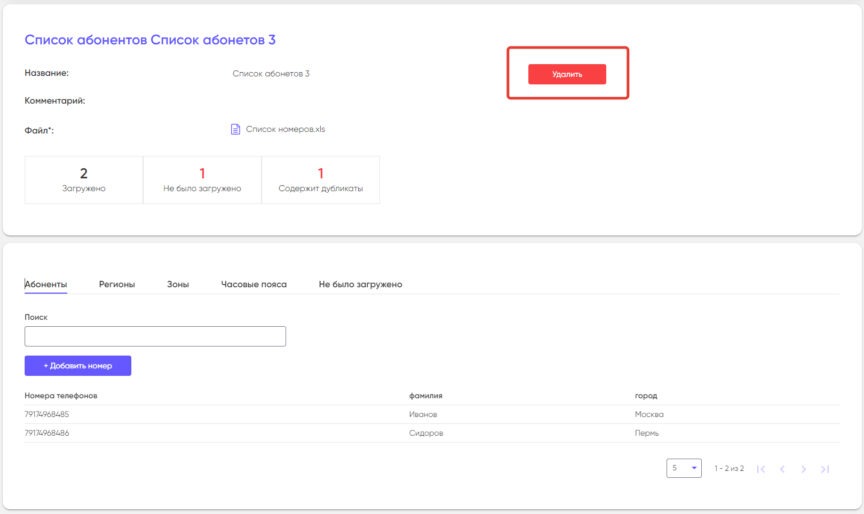The image size is (864, 514).
Task: Click the город column header
Action: 645,395
